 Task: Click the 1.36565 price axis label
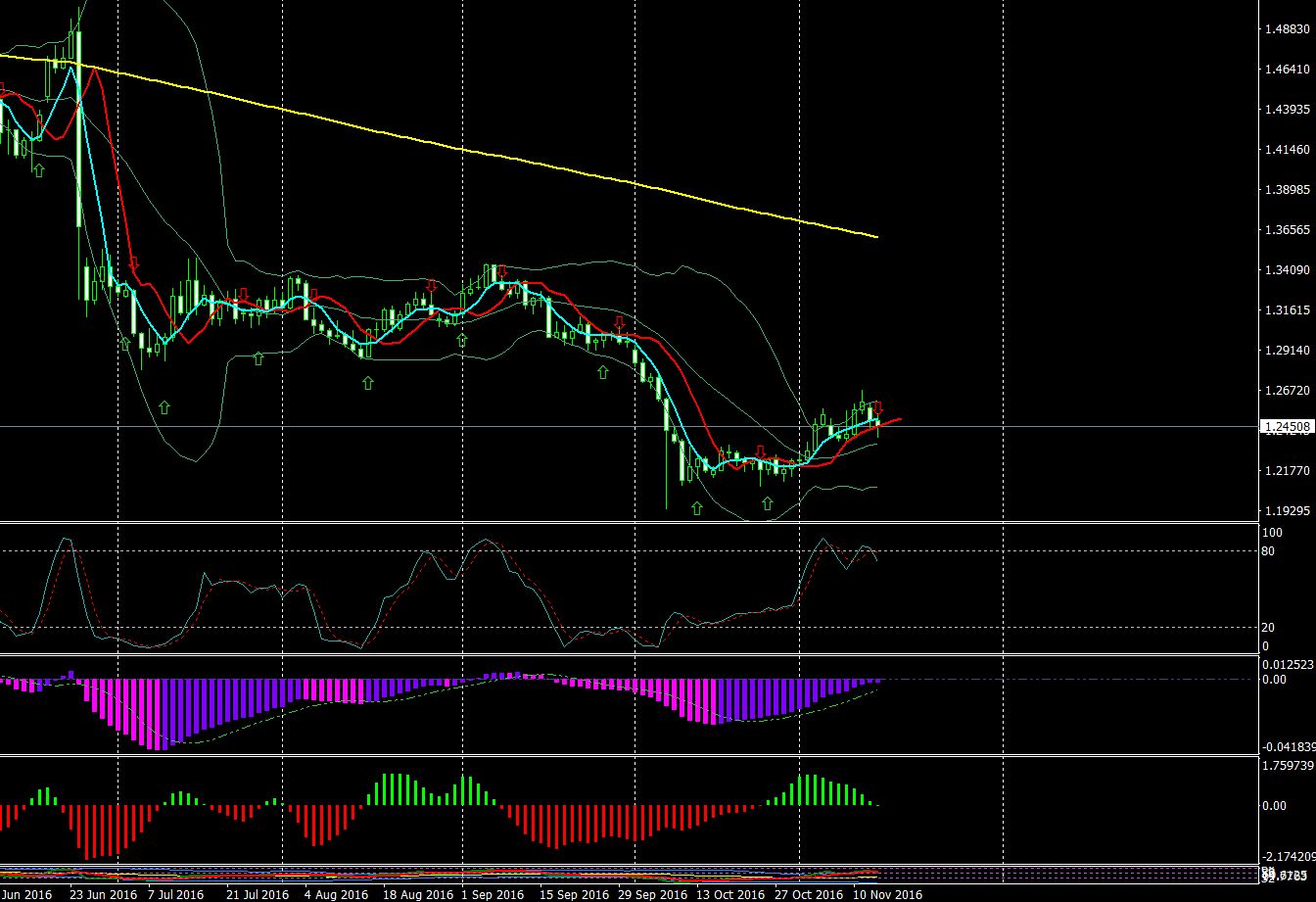coord(1288,230)
